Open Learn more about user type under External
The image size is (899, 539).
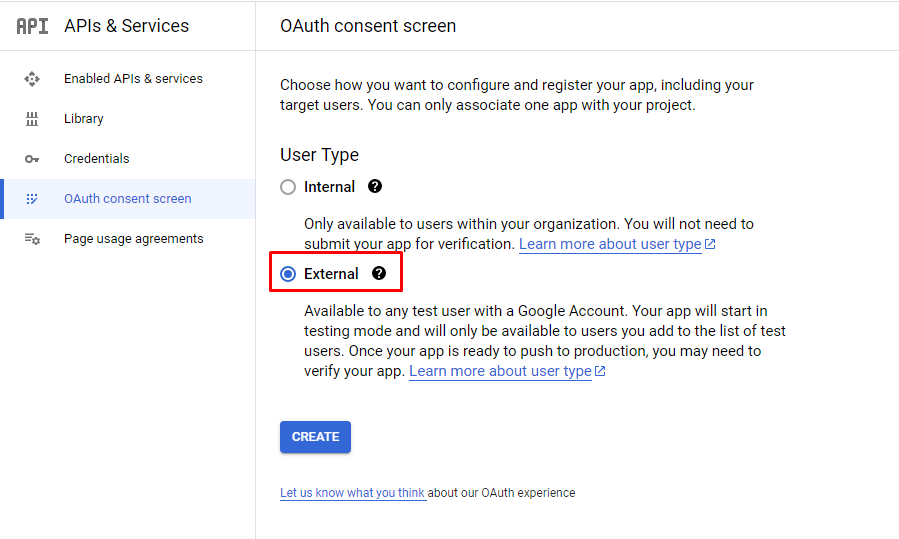tap(500, 371)
